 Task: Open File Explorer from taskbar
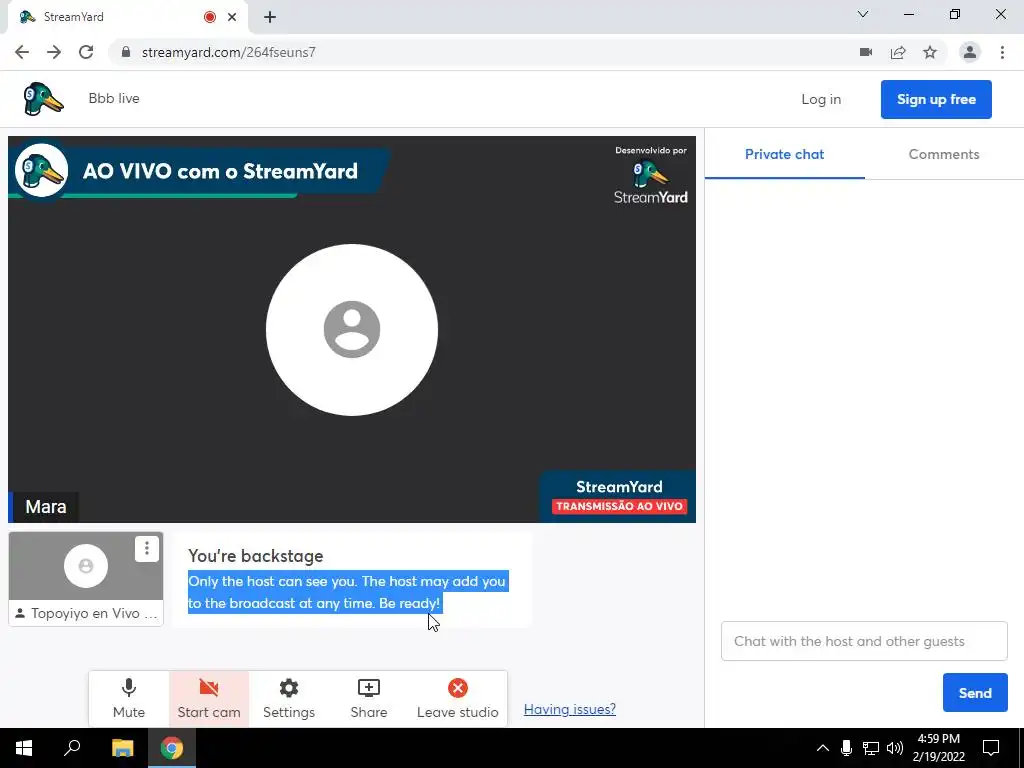point(122,748)
